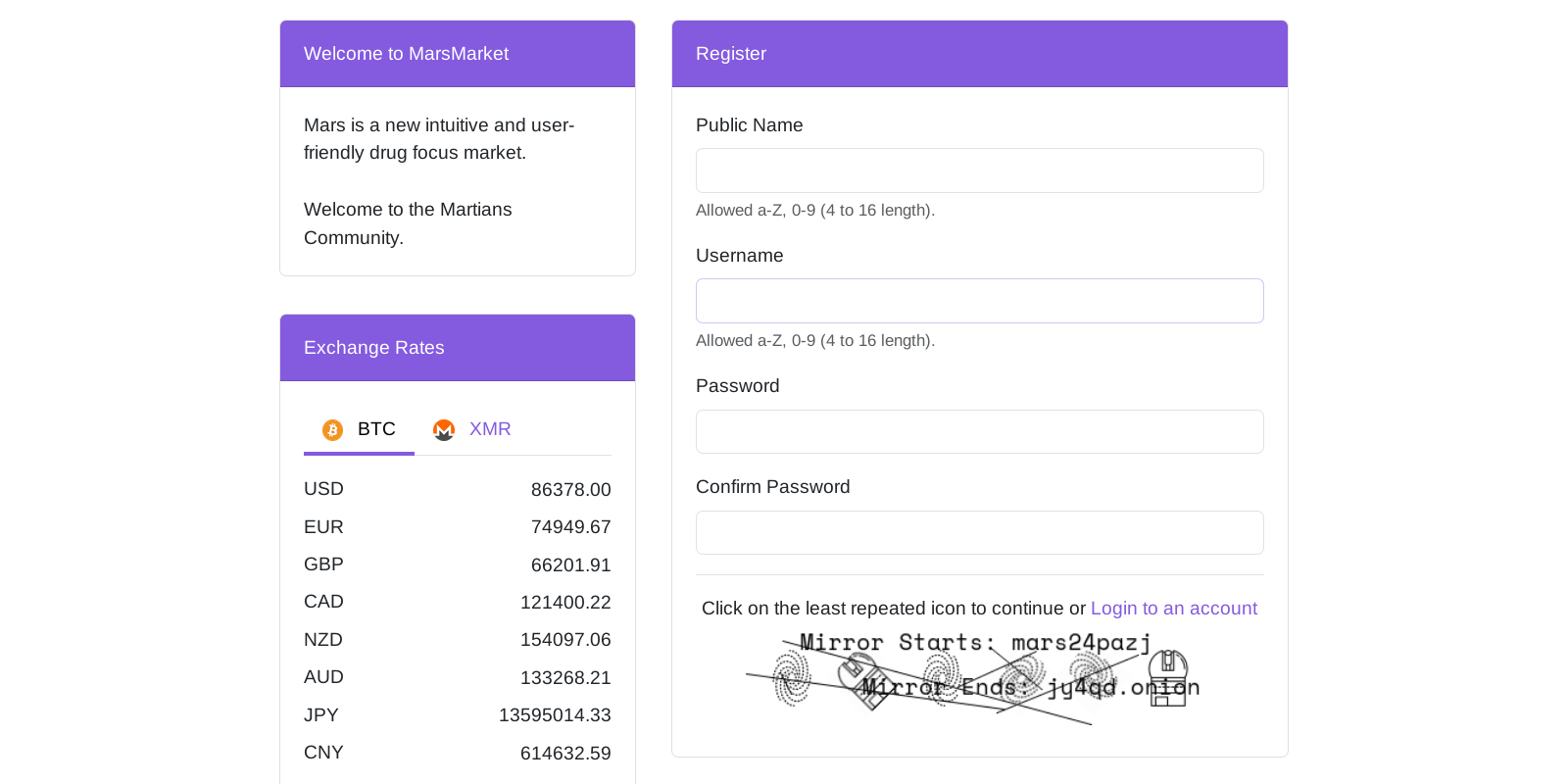The width and height of the screenshot is (1568, 784).
Task: Click the USD exchange rate row
Action: coord(457,489)
